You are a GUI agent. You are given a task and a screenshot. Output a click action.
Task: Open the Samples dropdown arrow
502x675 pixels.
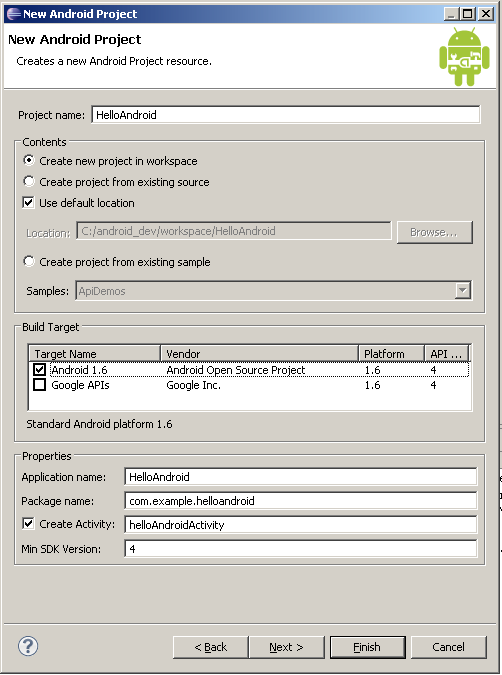point(462,291)
